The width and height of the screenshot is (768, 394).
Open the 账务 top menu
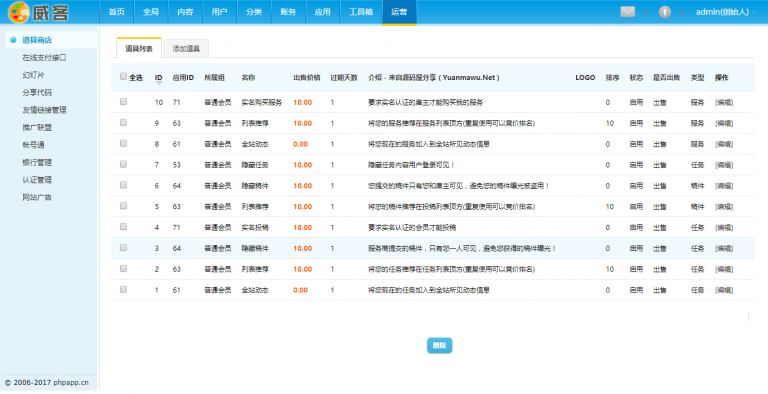(x=288, y=12)
